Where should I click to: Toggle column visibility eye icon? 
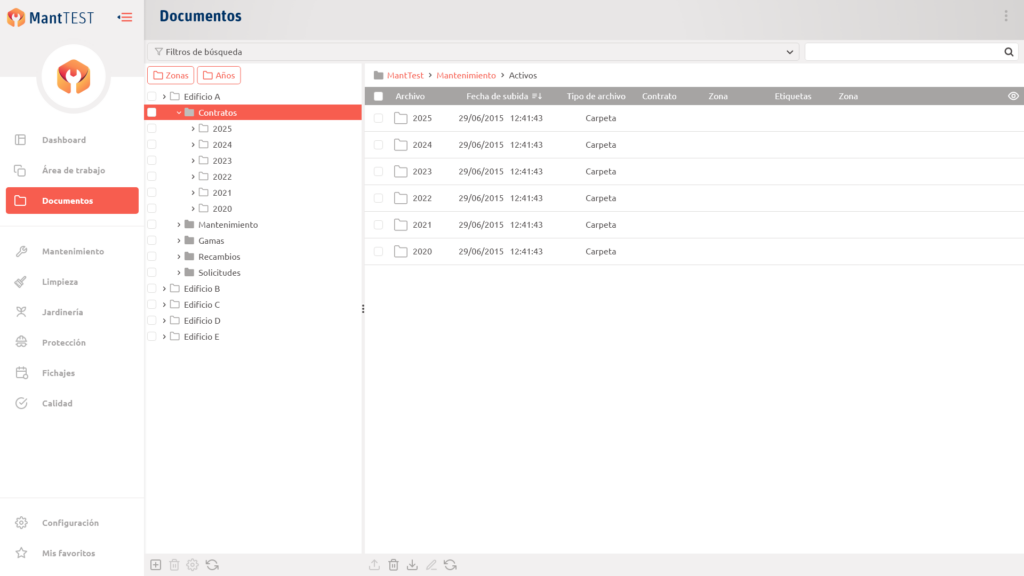pyautogui.click(x=1013, y=96)
